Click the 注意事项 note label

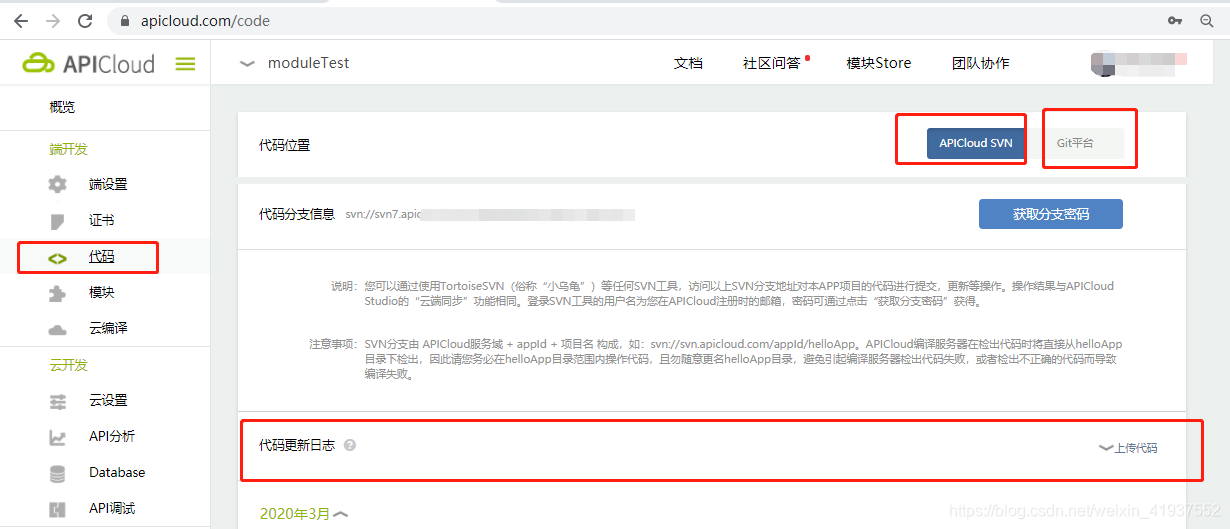coord(331,343)
